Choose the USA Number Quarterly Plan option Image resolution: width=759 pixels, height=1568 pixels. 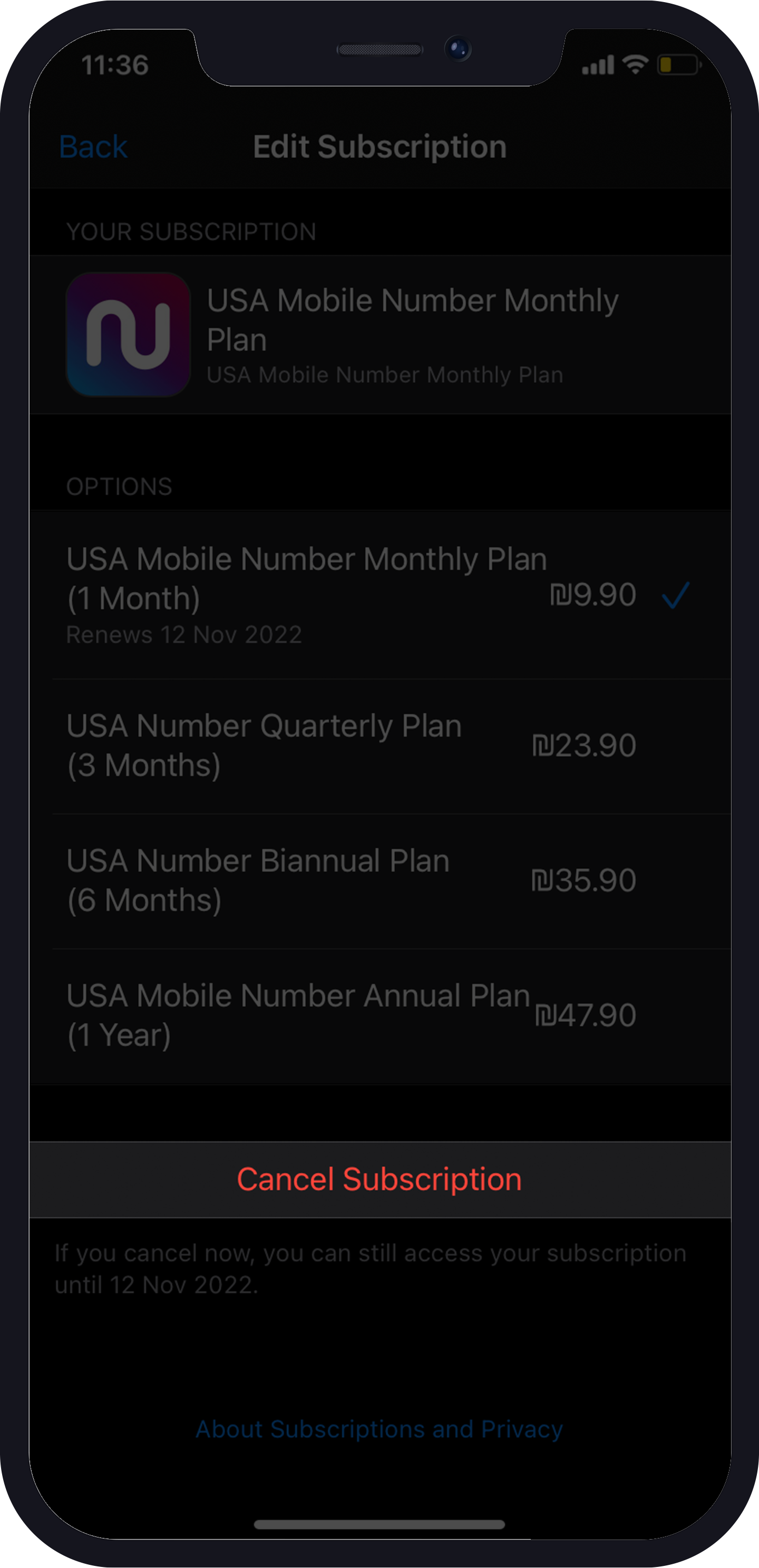click(265, 745)
